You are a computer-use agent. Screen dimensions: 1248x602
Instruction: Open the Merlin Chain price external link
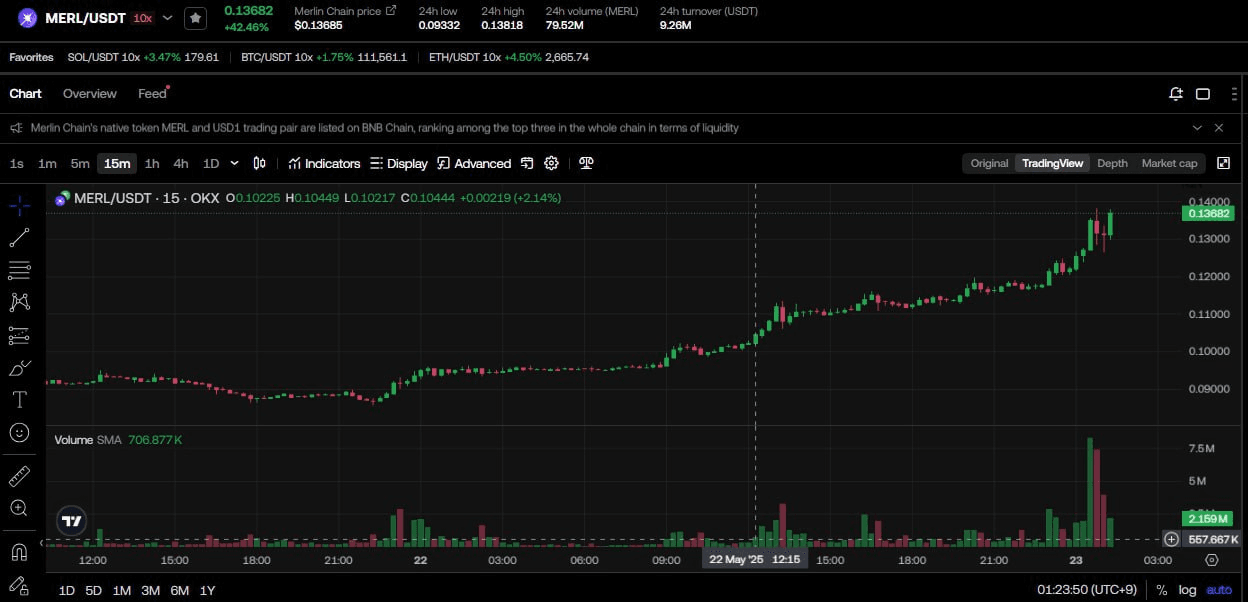(x=390, y=10)
